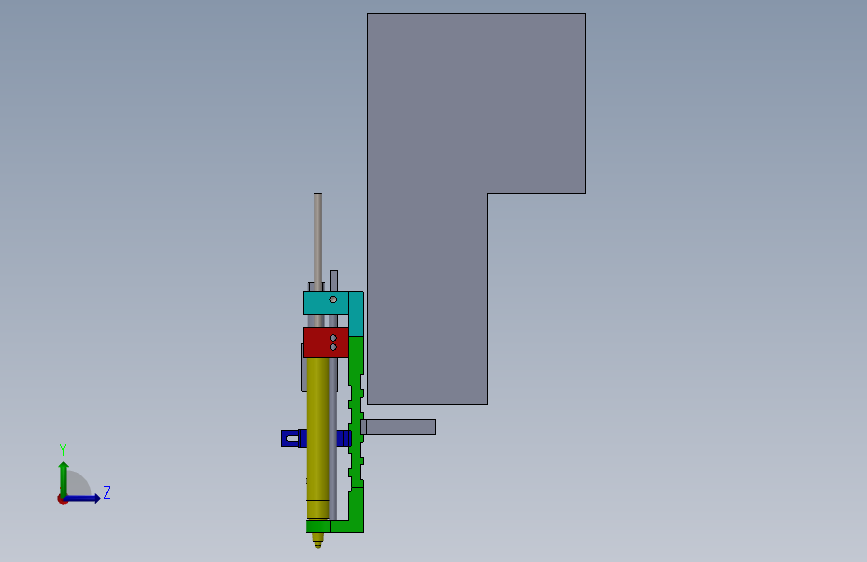Click the red origin dot of the triad
The height and width of the screenshot is (562, 867).
[61, 501]
